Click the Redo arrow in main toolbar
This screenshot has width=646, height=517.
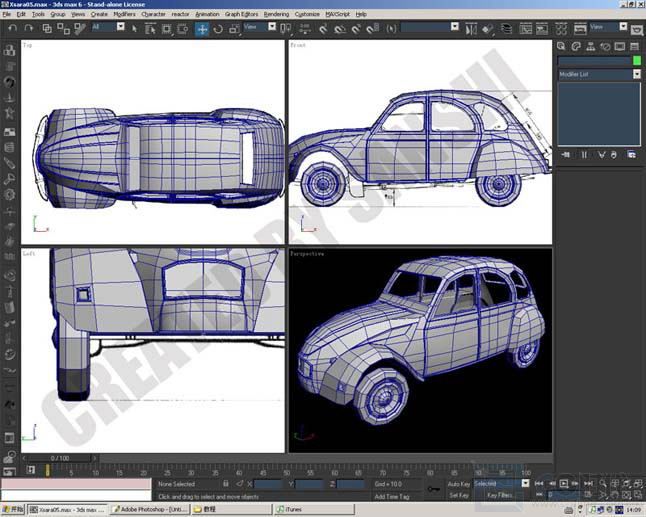pyautogui.click(x=28, y=28)
